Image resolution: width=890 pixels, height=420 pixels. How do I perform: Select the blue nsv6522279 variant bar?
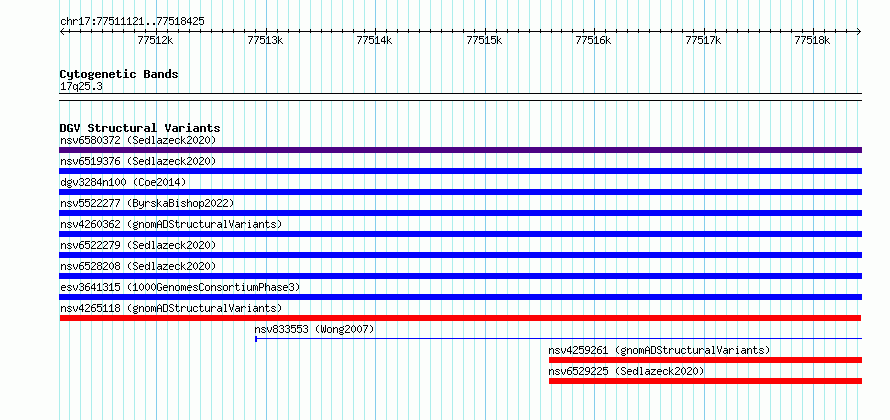(x=460, y=255)
